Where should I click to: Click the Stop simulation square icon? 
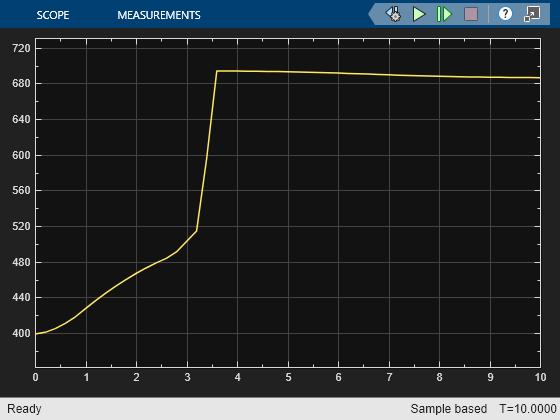tap(471, 14)
